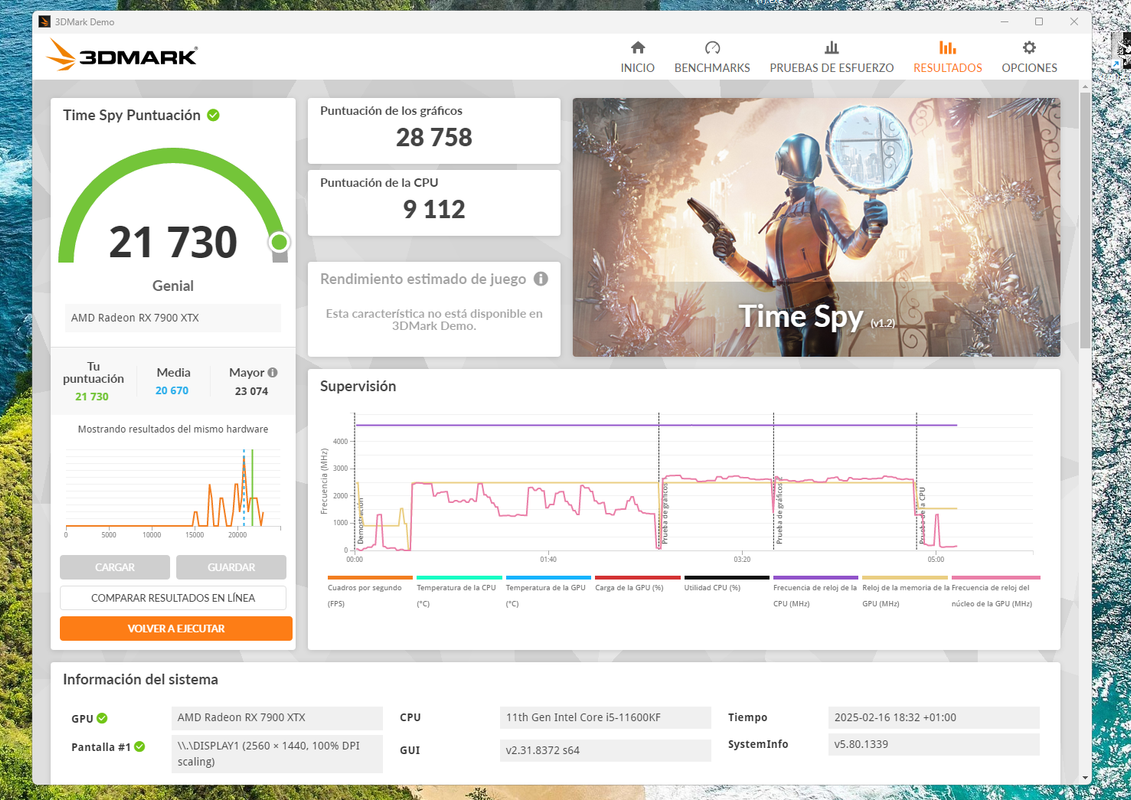Screen dimensions: 1131x800
Task: Click the 3DMark logo
Action: 122,55
